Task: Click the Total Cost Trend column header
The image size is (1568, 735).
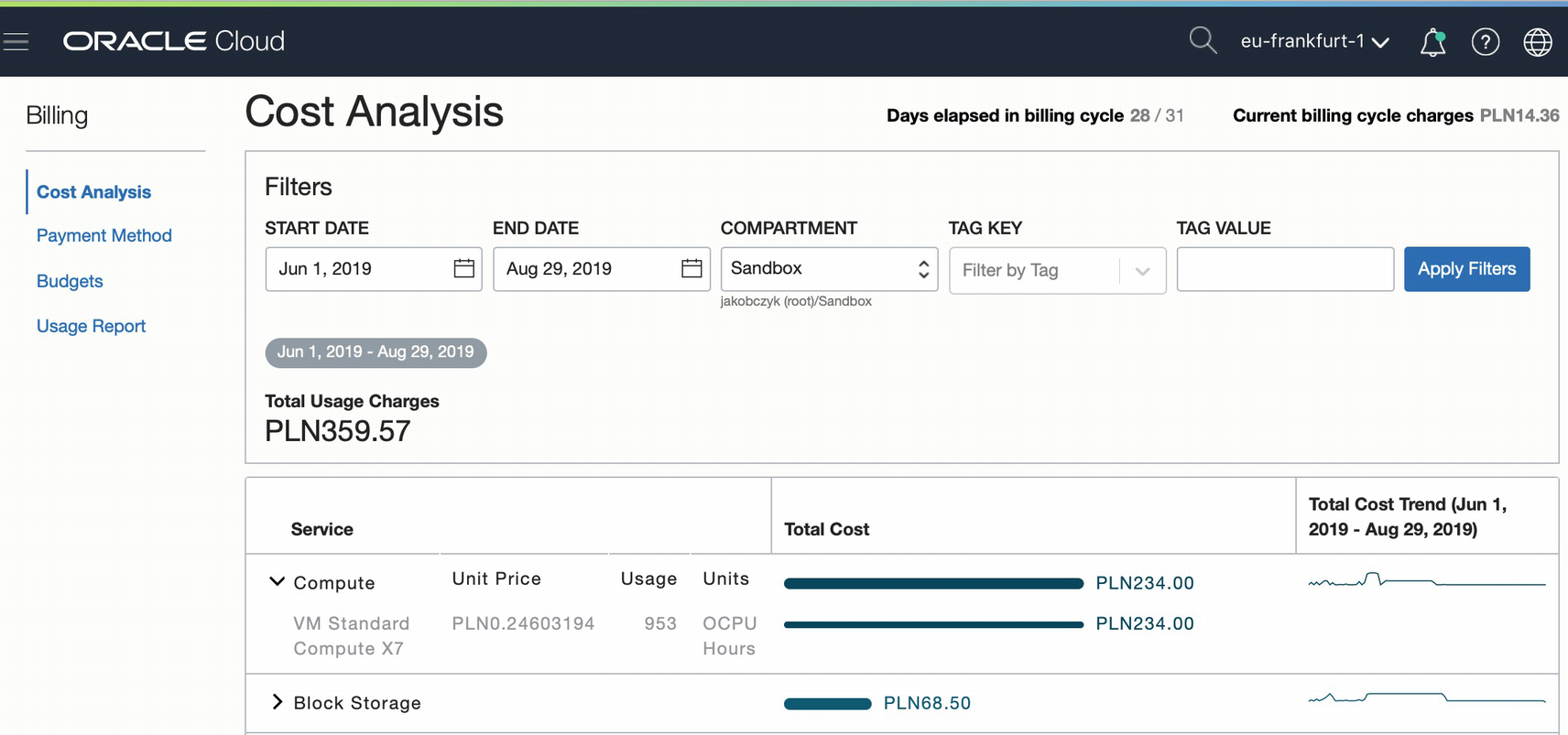Action: (x=1407, y=516)
